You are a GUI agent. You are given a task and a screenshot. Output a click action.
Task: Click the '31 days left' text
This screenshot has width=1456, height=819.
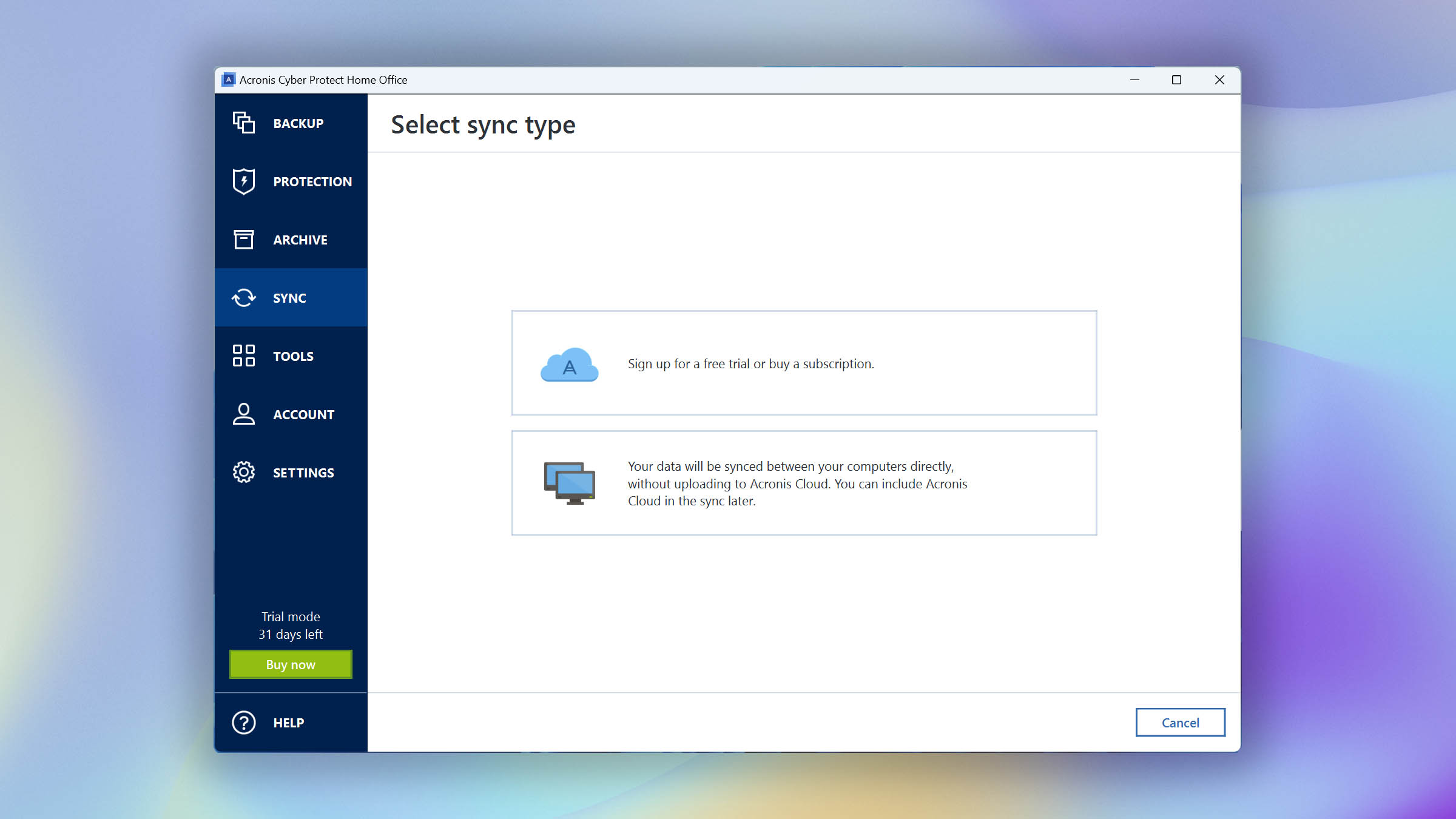click(291, 634)
